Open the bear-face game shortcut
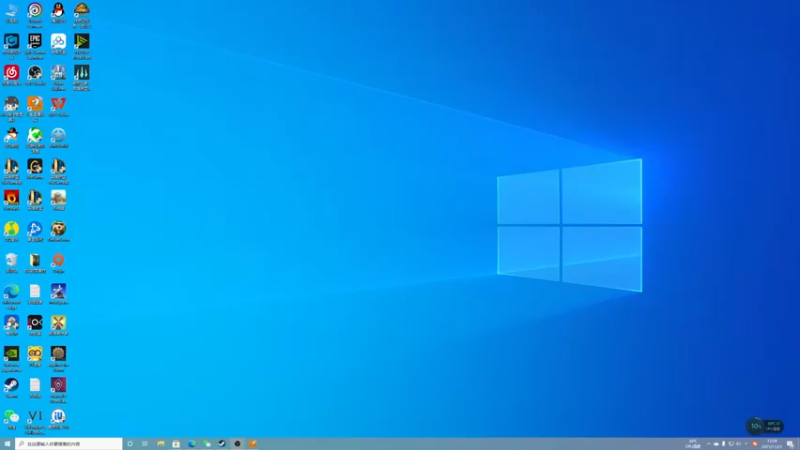Image resolution: width=800 pixels, height=450 pixels. click(x=58, y=229)
